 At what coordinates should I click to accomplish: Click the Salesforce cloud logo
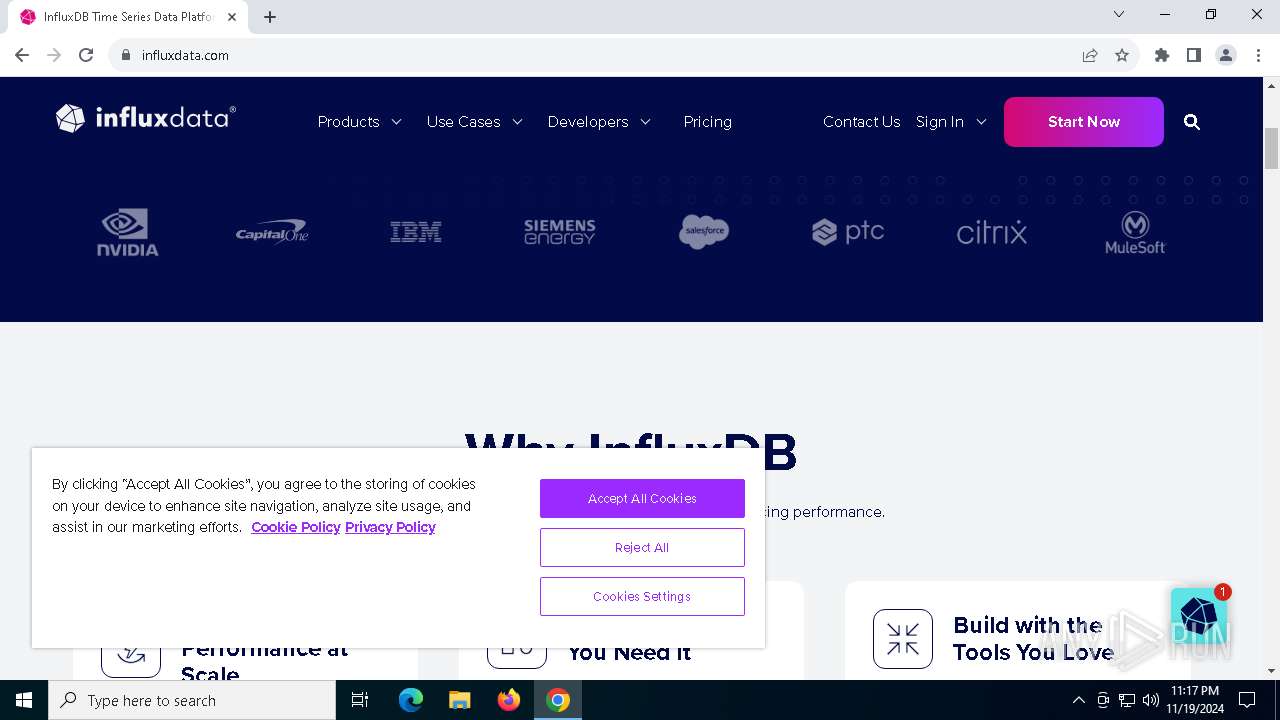[x=704, y=232]
